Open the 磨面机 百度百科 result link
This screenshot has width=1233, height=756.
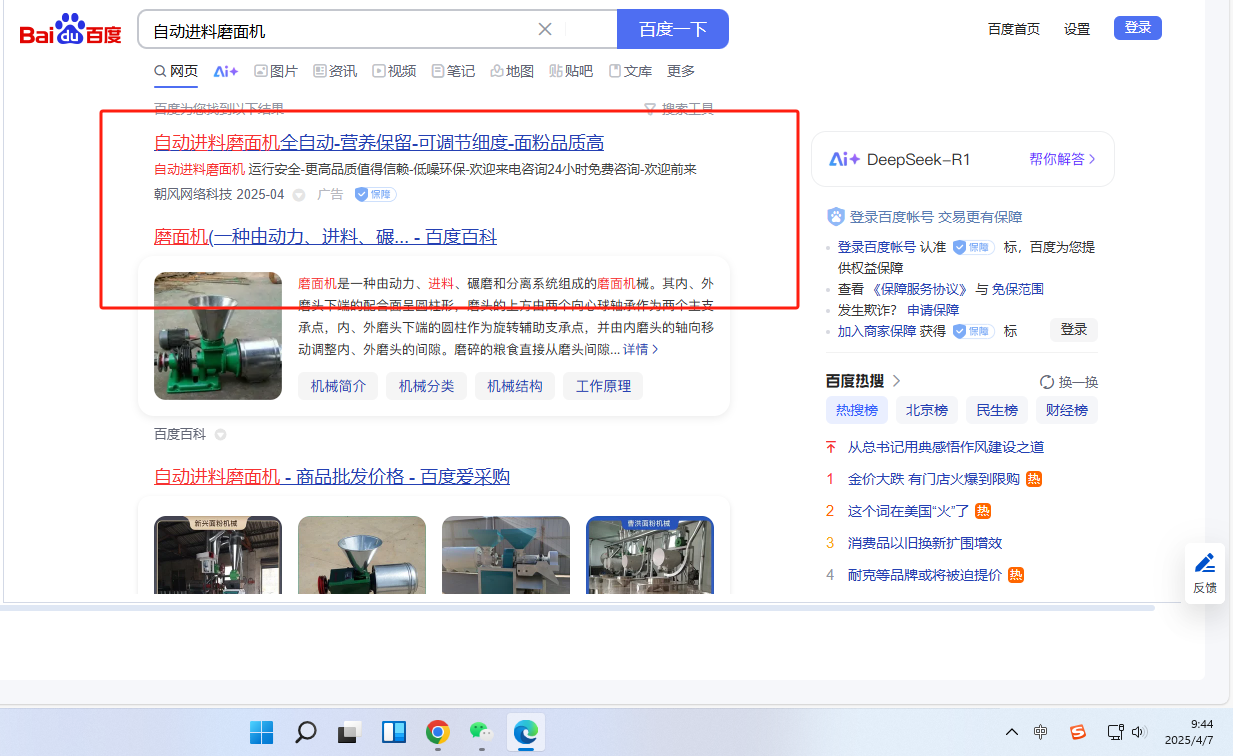click(x=325, y=237)
